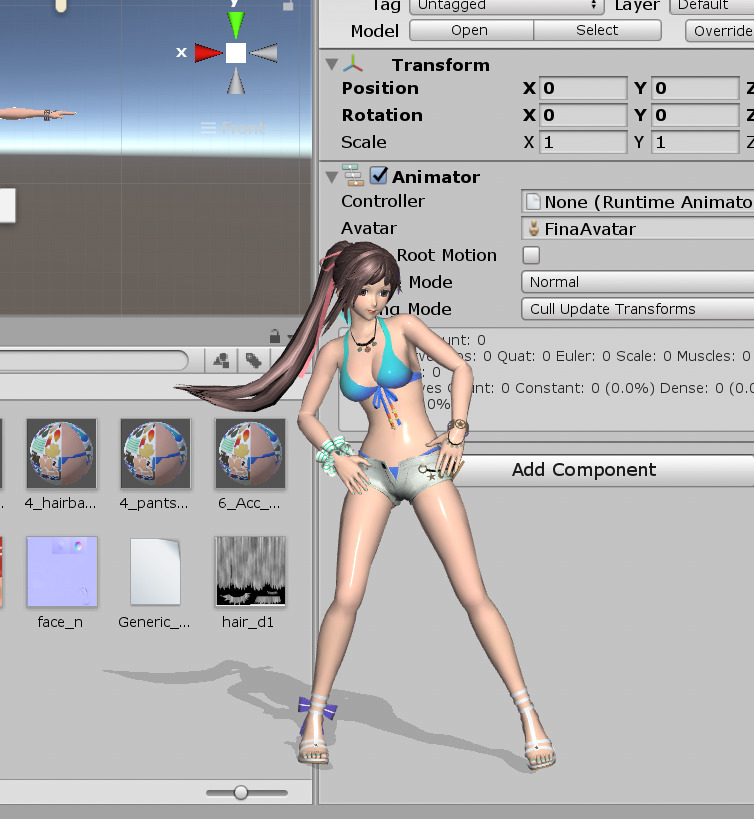Click the Open model button

[470, 30]
